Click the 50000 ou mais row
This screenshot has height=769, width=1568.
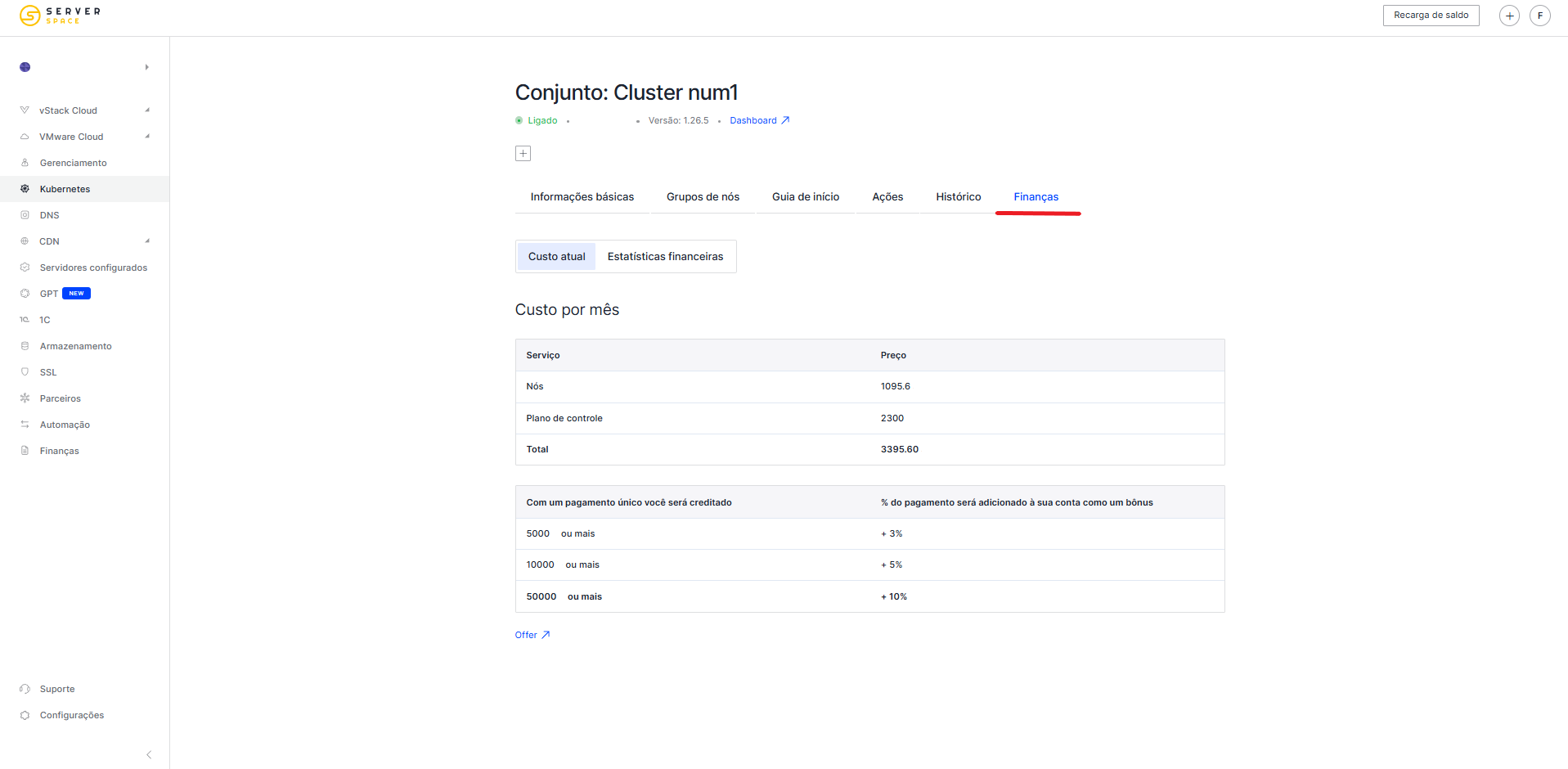pyautogui.click(x=869, y=596)
